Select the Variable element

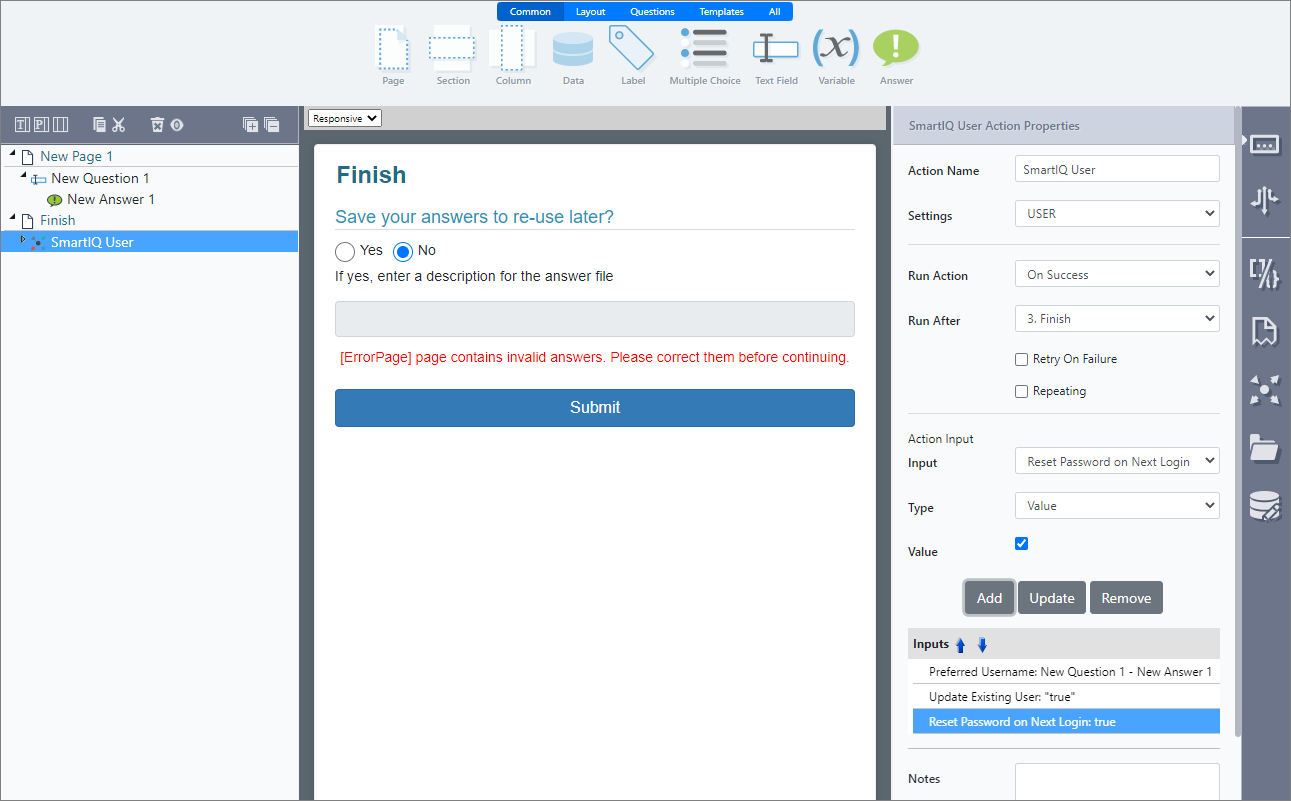pyautogui.click(x=836, y=55)
